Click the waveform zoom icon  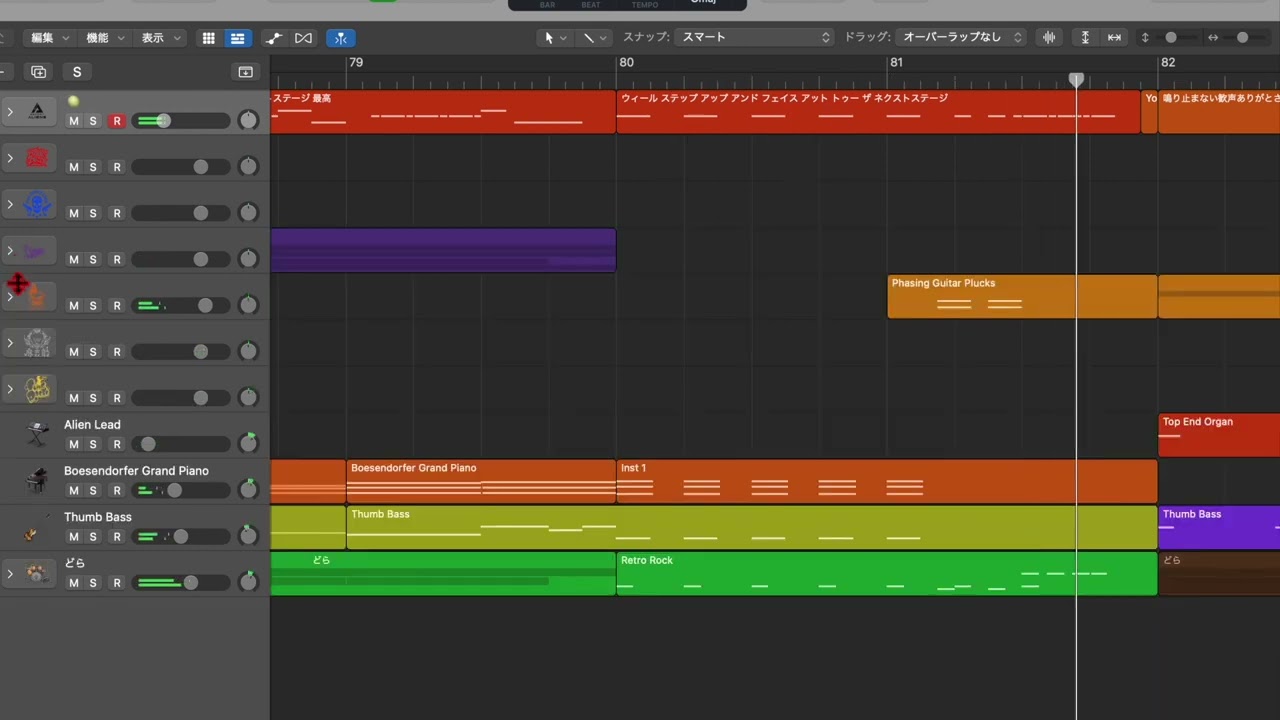point(1049,37)
